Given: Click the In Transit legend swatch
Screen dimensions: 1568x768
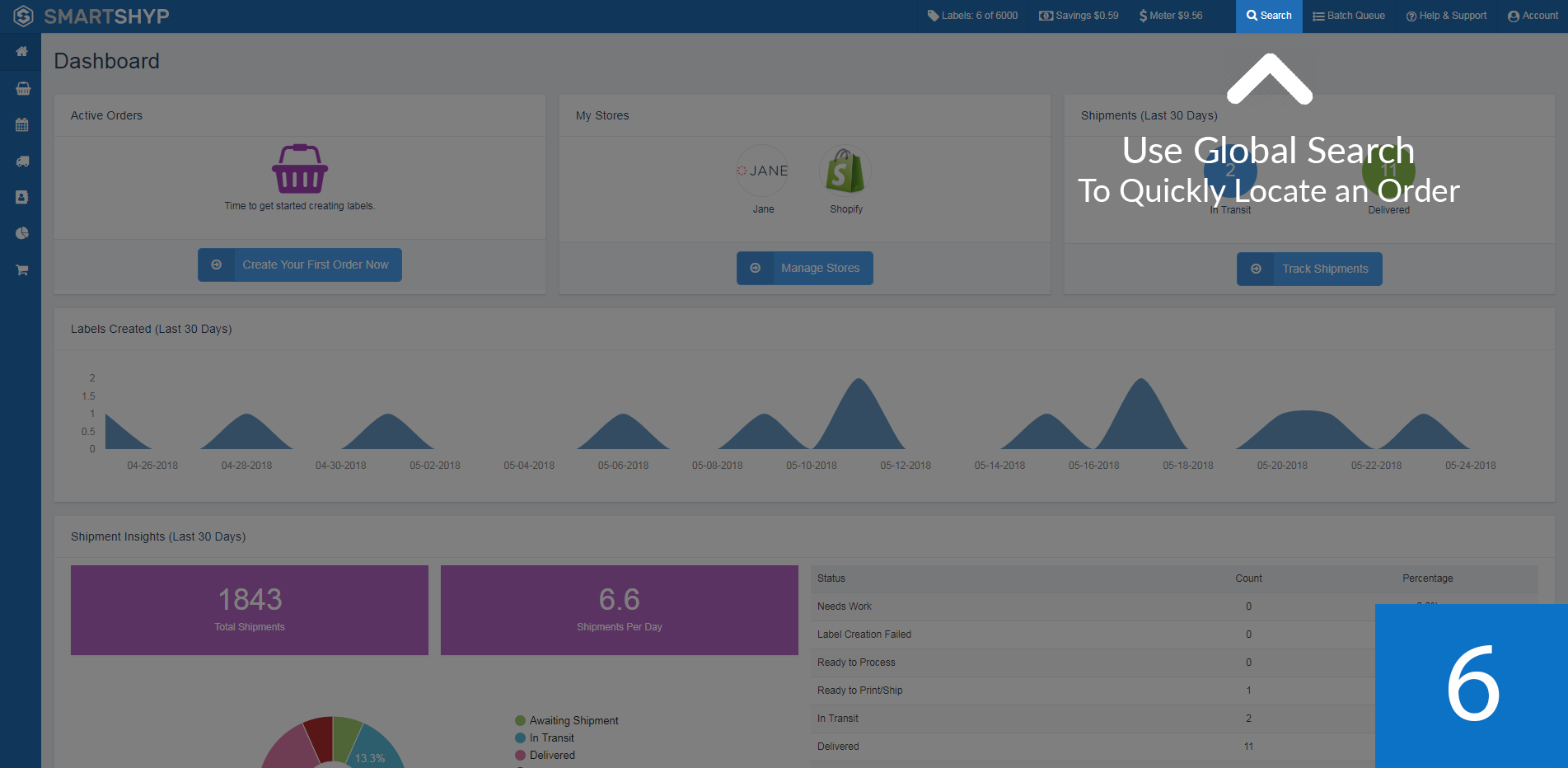Looking at the screenshot, I should (x=520, y=738).
